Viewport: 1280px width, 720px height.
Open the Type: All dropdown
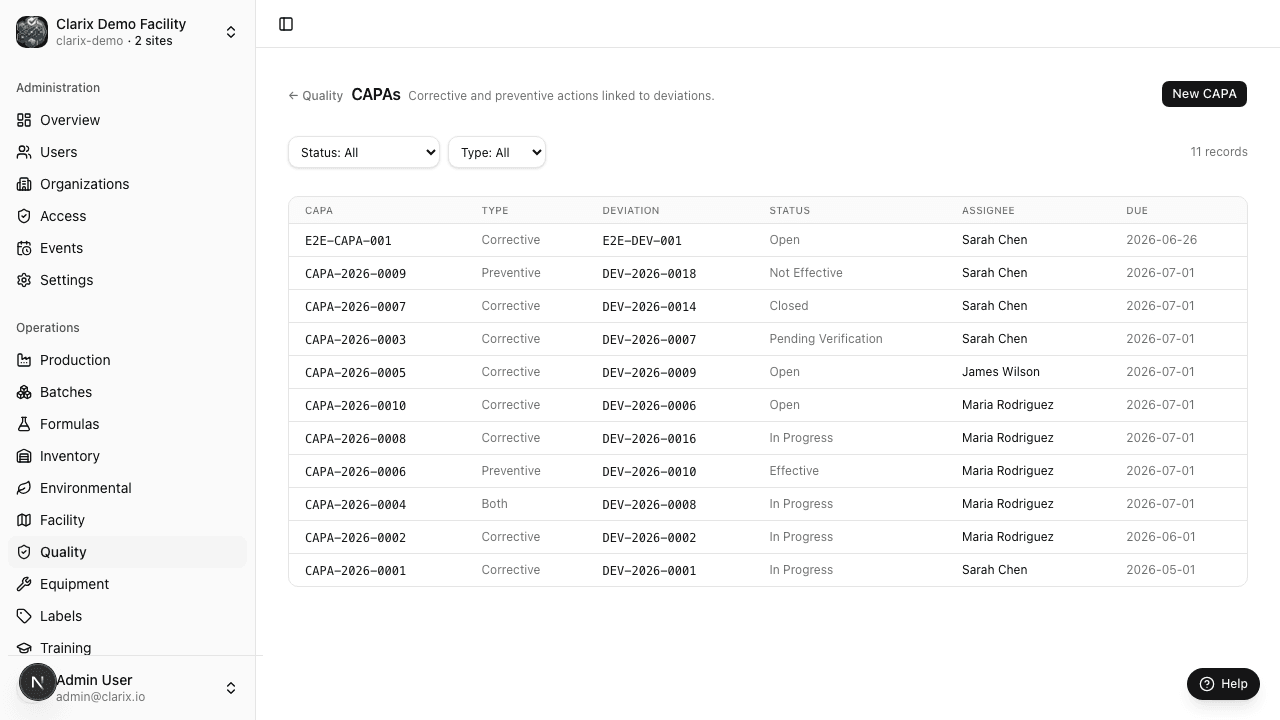tap(497, 152)
